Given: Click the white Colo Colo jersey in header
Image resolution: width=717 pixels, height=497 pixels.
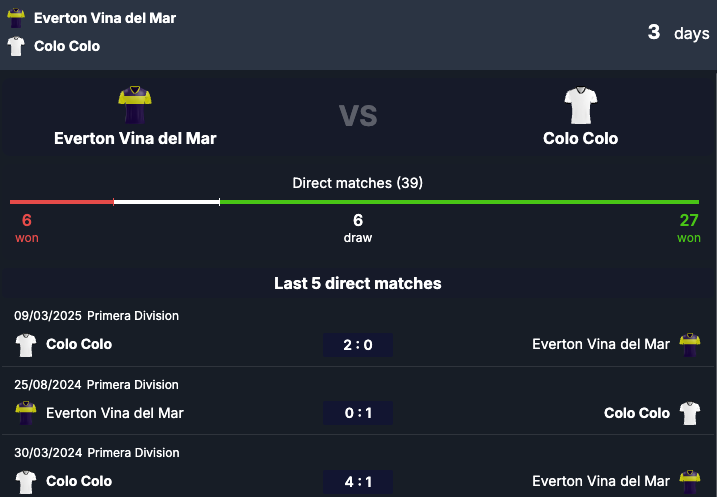Looking at the screenshot, I should (x=16, y=46).
